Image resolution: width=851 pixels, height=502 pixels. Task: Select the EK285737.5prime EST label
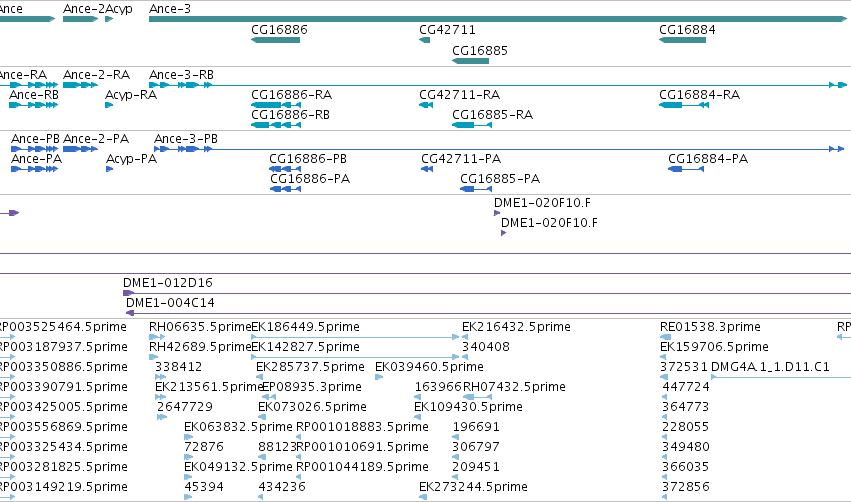310,367
